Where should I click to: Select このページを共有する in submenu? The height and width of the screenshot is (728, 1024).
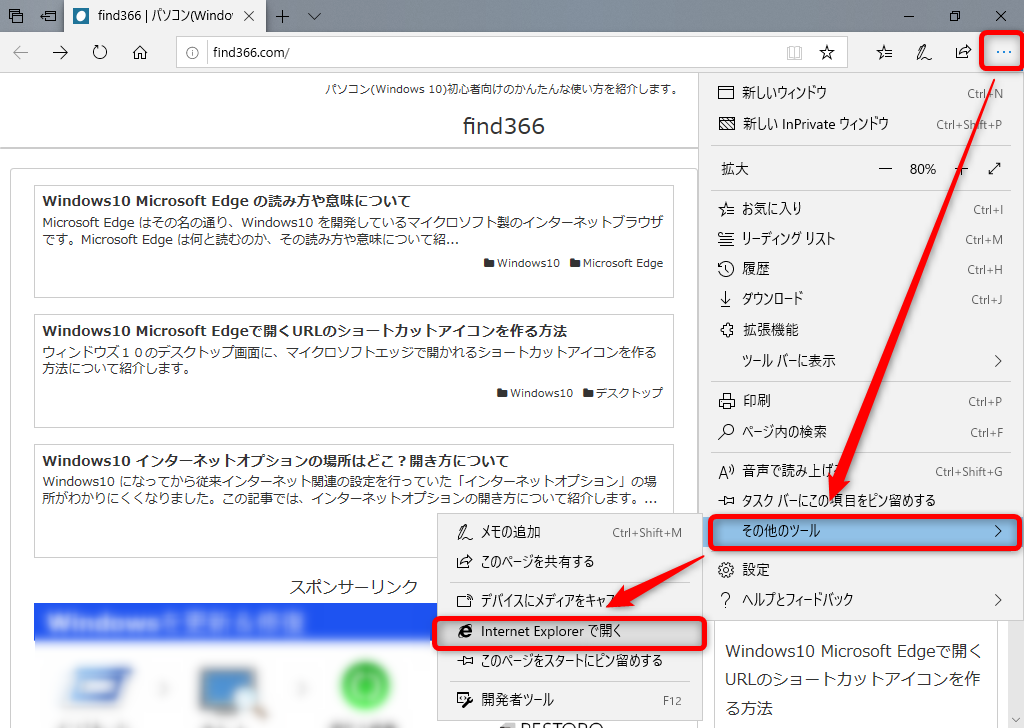[569, 562]
